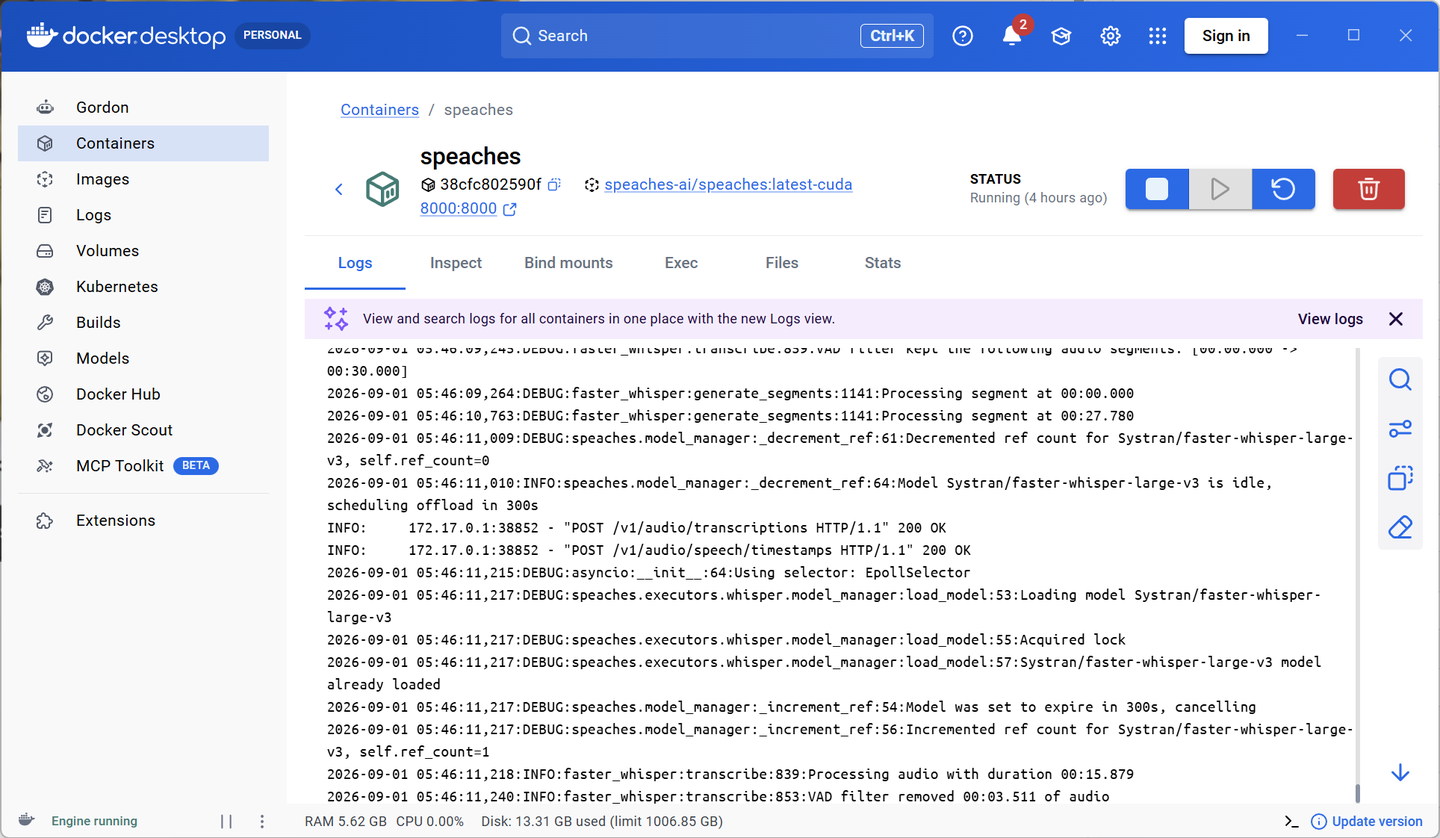This screenshot has height=838, width=1440.
Task: Switch to the Bind mounts tab
Action: (x=569, y=263)
